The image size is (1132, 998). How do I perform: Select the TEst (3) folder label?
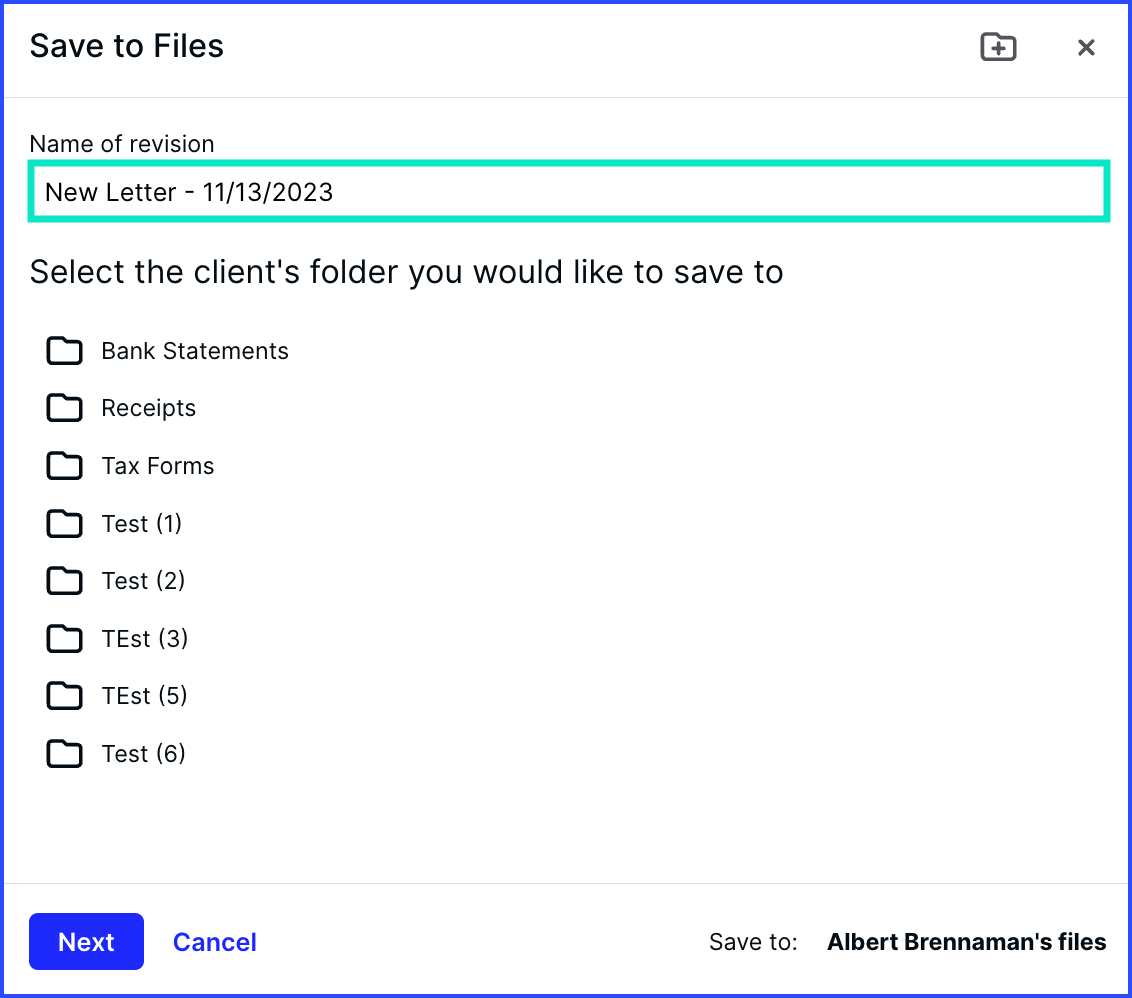point(145,639)
